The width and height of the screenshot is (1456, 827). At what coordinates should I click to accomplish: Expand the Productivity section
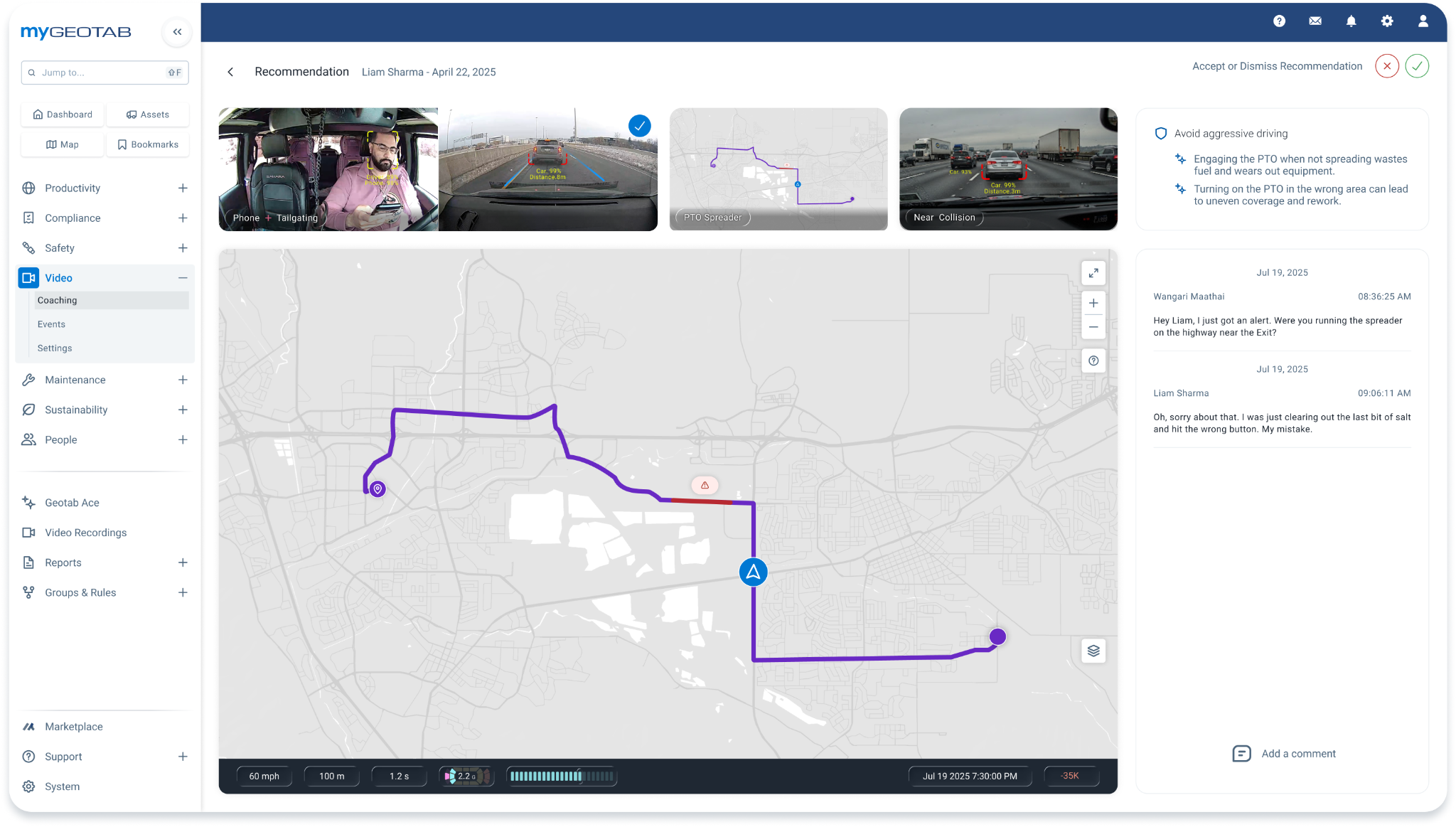click(183, 188)
